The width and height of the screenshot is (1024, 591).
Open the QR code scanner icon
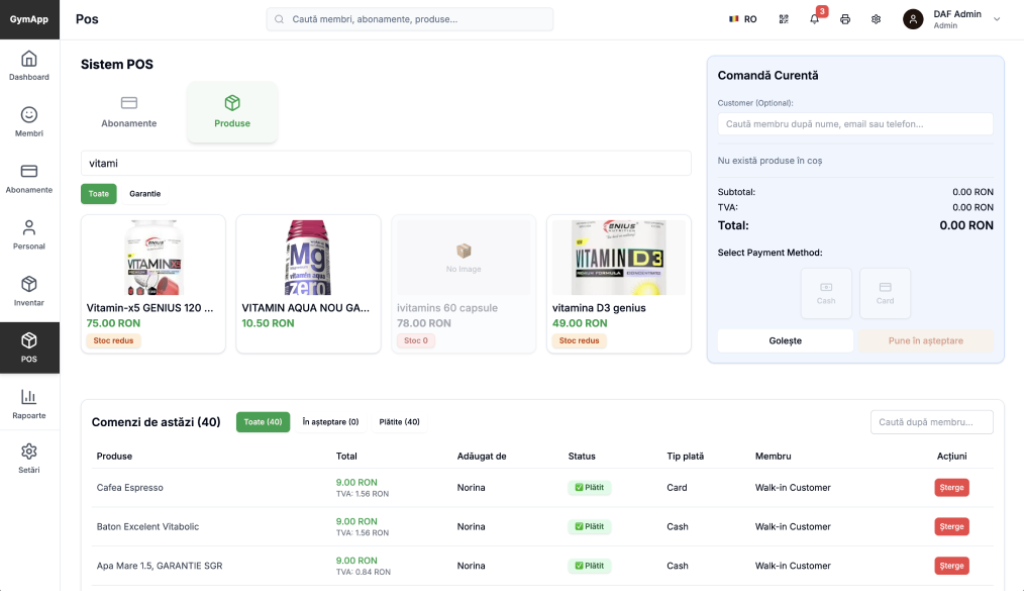(783, 19)
